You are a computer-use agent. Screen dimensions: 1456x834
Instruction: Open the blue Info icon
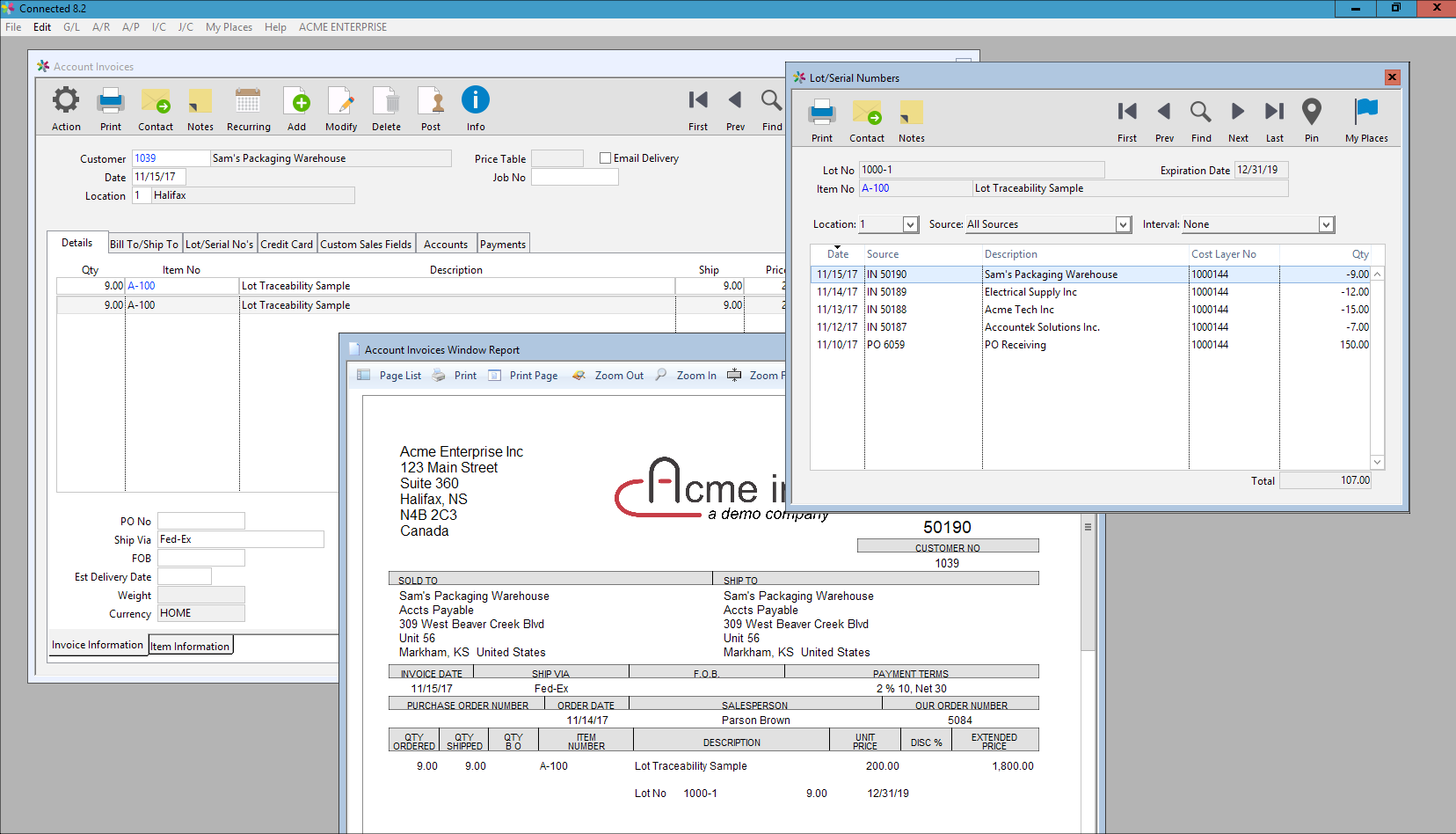pyautogui.click(x=476, y=100)
